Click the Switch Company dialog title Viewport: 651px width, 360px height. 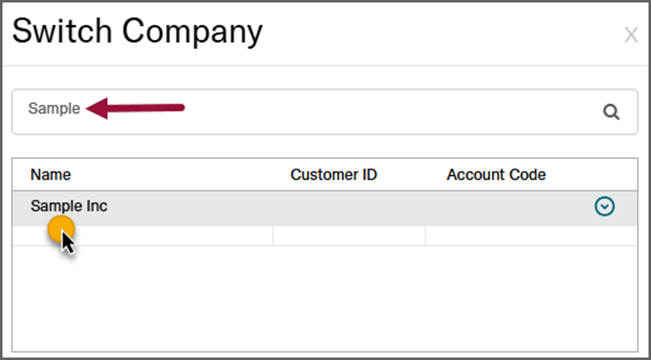pos(137,32)
